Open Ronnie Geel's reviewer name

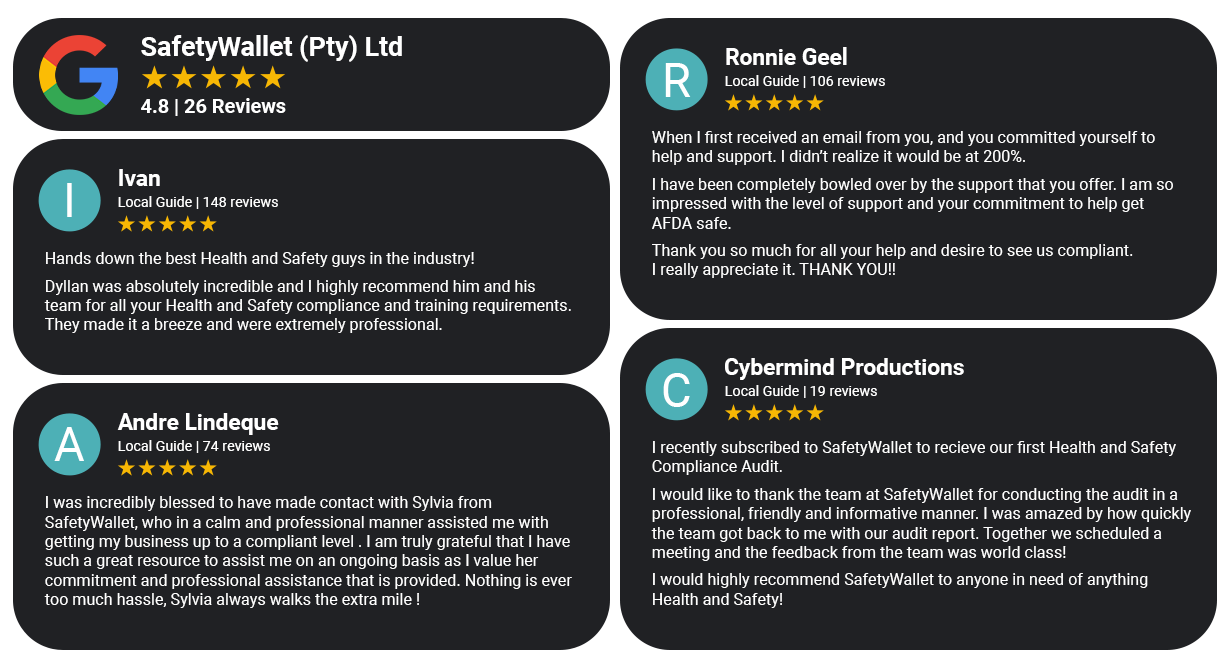786,57
